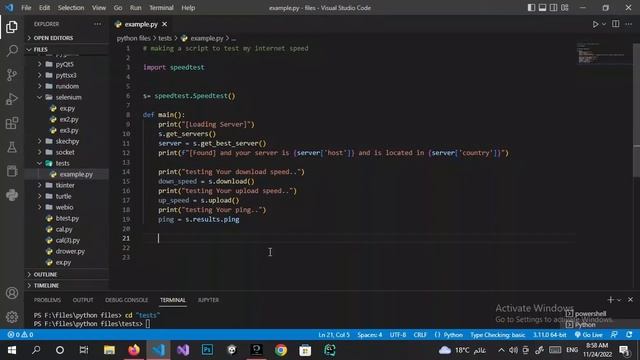Expand the Outline section
The height and width of the screenshot is (360, 640).
pos(67,274)
